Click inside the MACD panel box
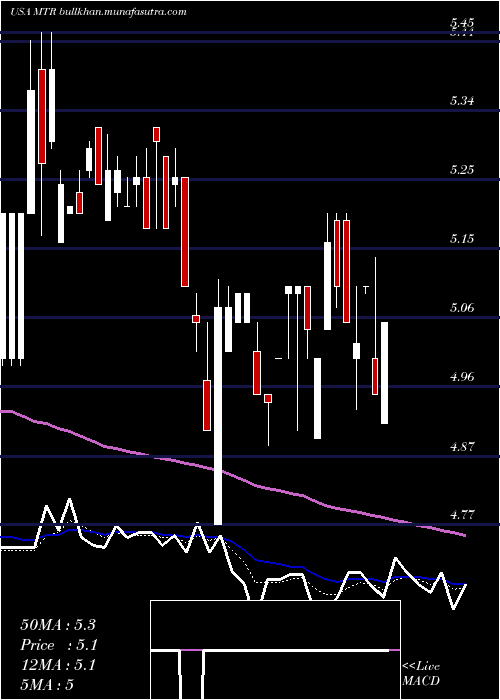500x700 pixels. click(275, 624)
